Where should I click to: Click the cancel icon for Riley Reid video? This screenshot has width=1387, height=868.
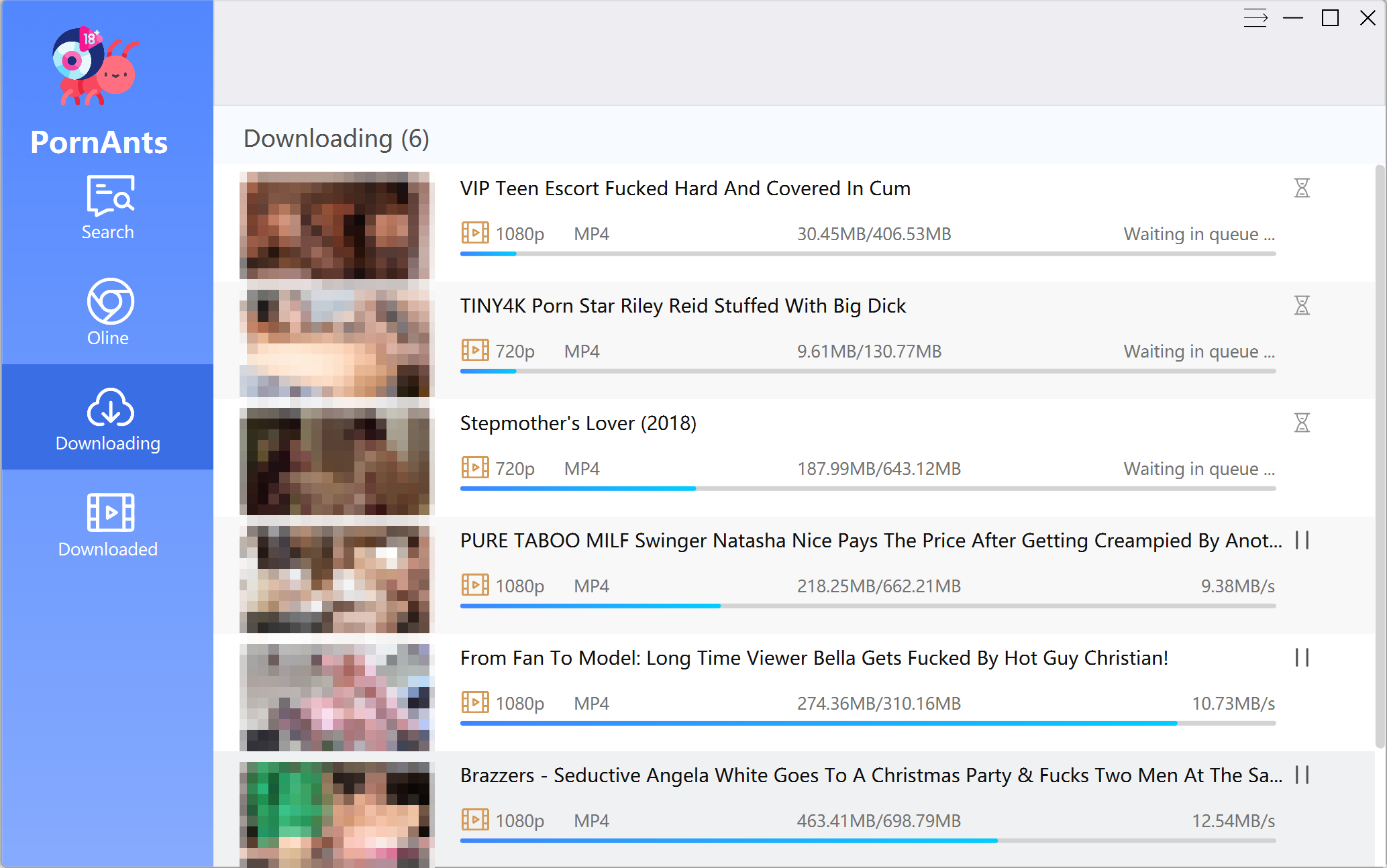point(1301,305)
